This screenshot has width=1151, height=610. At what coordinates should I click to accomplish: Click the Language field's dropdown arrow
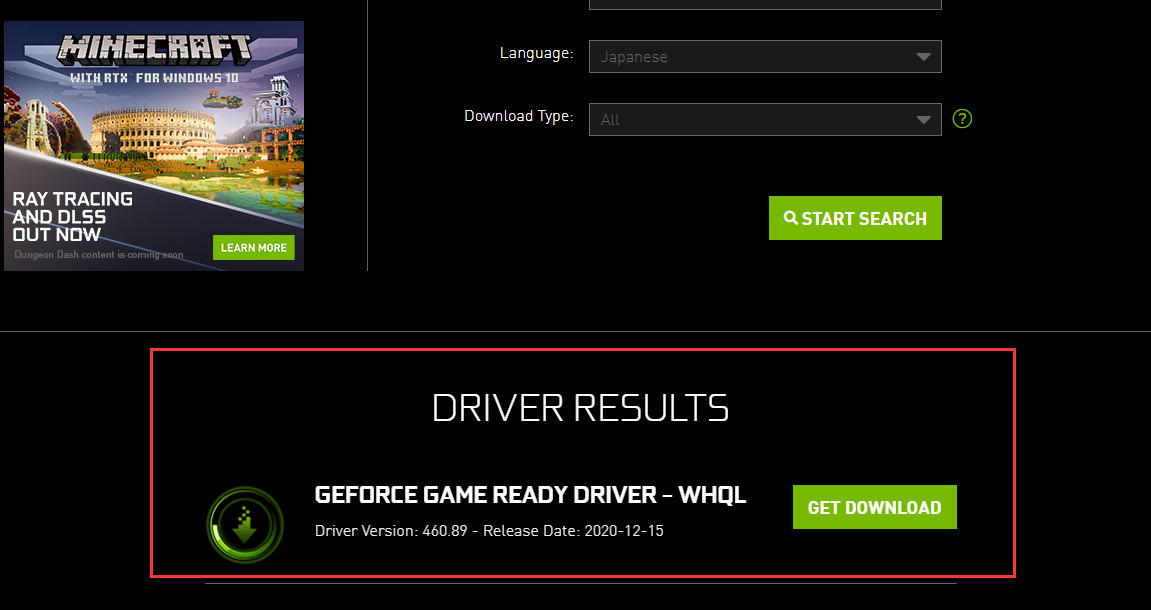pos(923,57)
